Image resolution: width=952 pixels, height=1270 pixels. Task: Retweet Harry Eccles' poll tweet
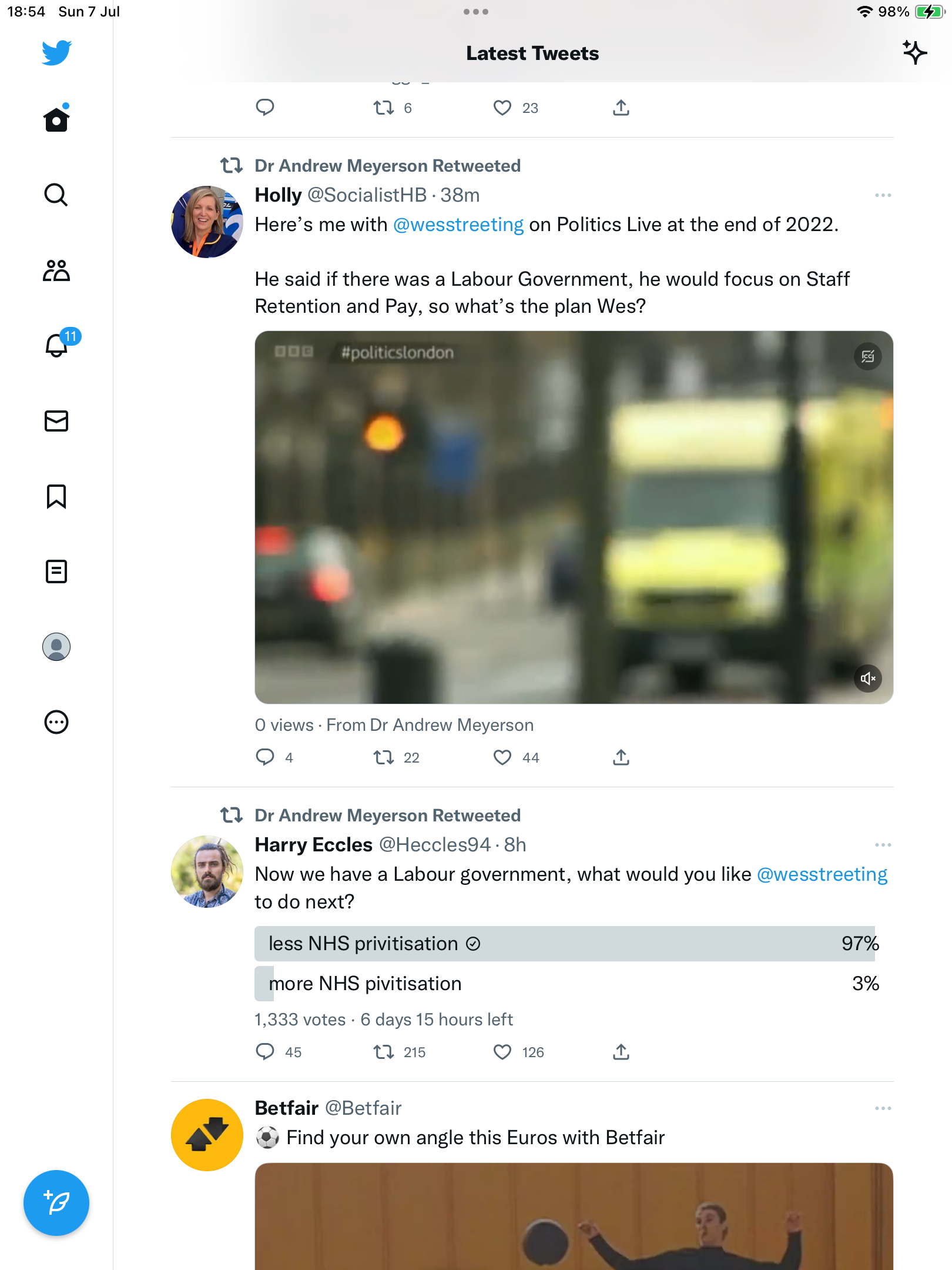coord(384,1052)
